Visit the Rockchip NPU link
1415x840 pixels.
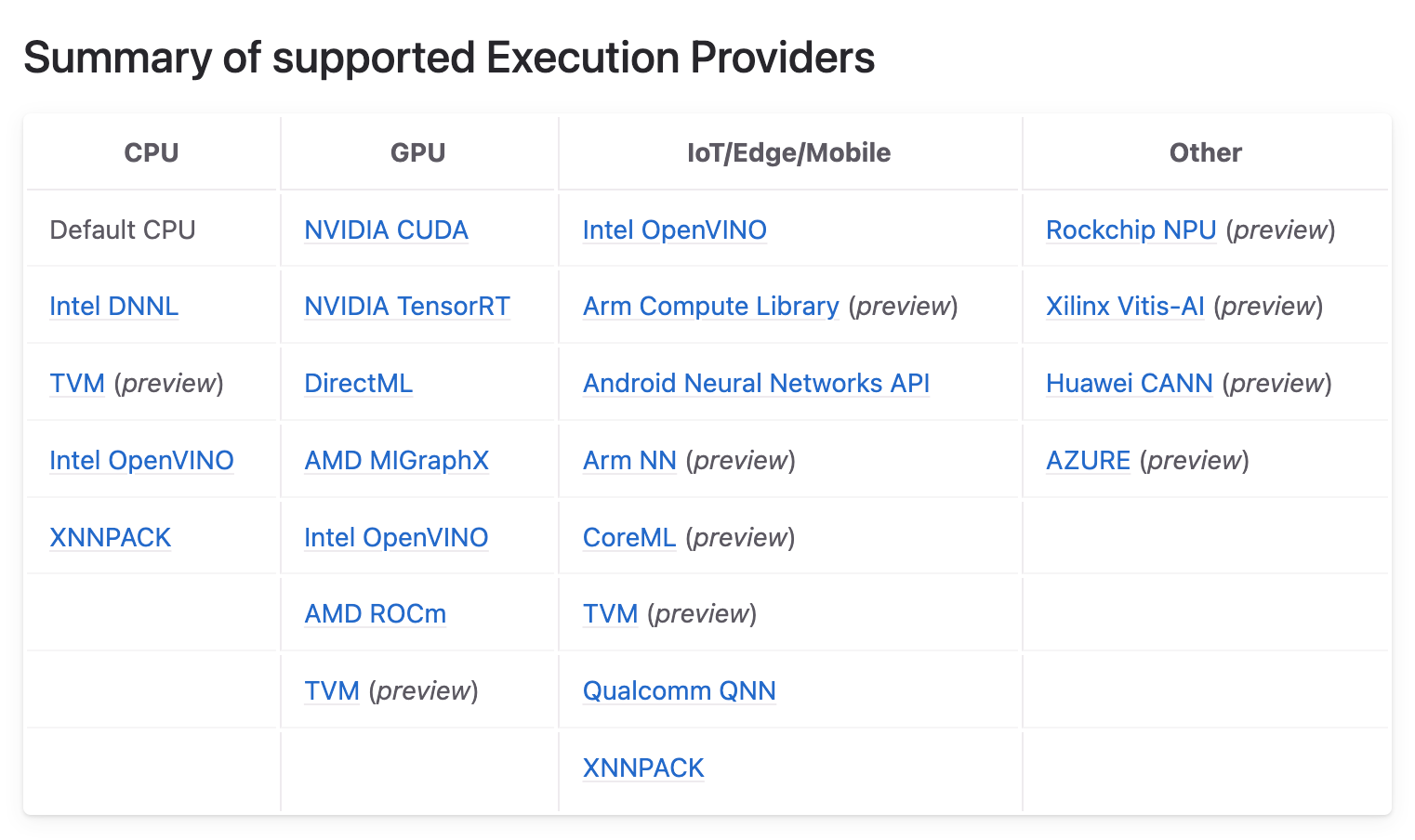1131,230
